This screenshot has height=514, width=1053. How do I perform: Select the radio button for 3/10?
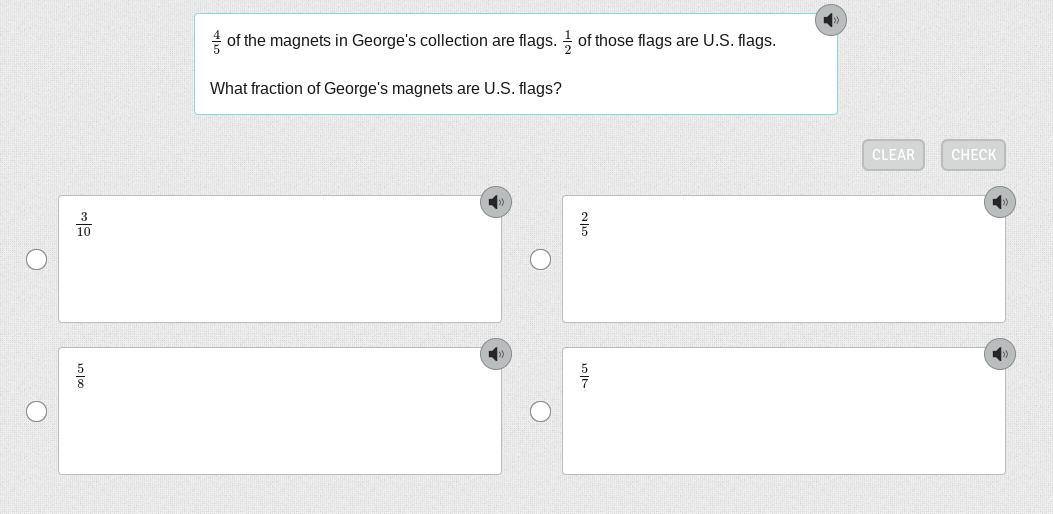[37, 260]
